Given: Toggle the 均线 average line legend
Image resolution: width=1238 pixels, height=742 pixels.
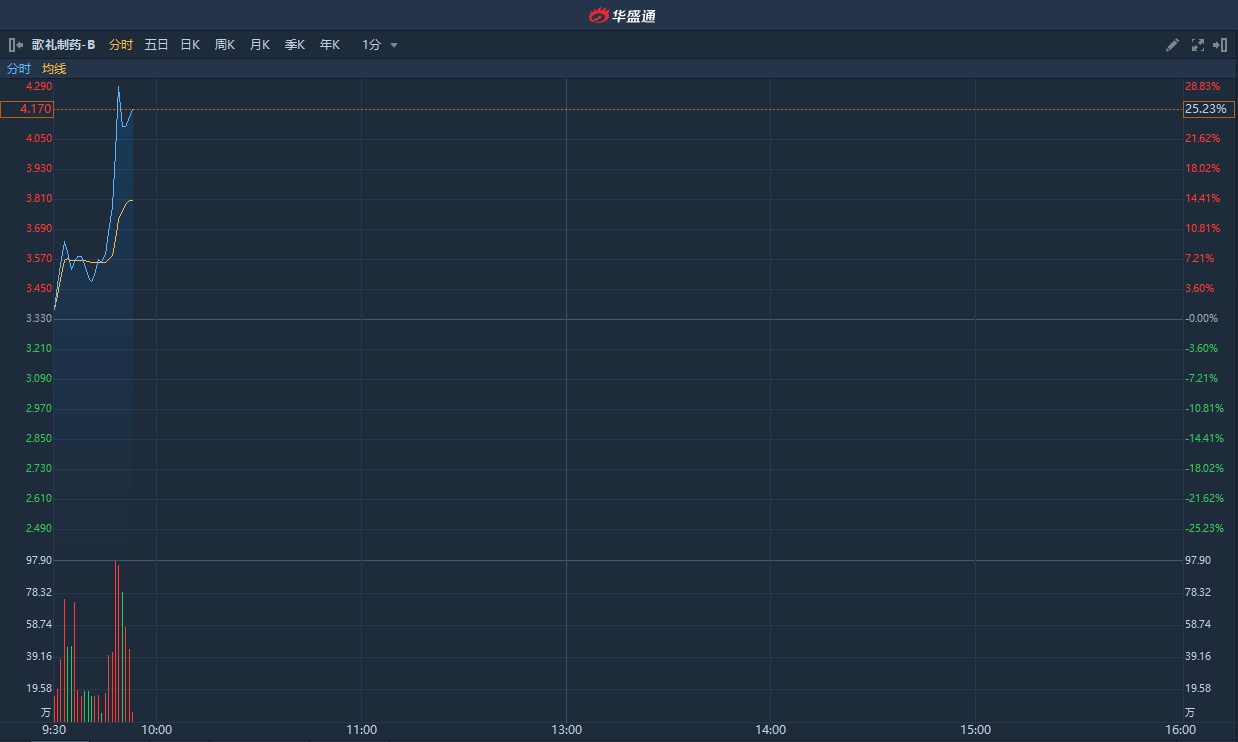Looking at the screenshot, I should [x=54, y=69].
